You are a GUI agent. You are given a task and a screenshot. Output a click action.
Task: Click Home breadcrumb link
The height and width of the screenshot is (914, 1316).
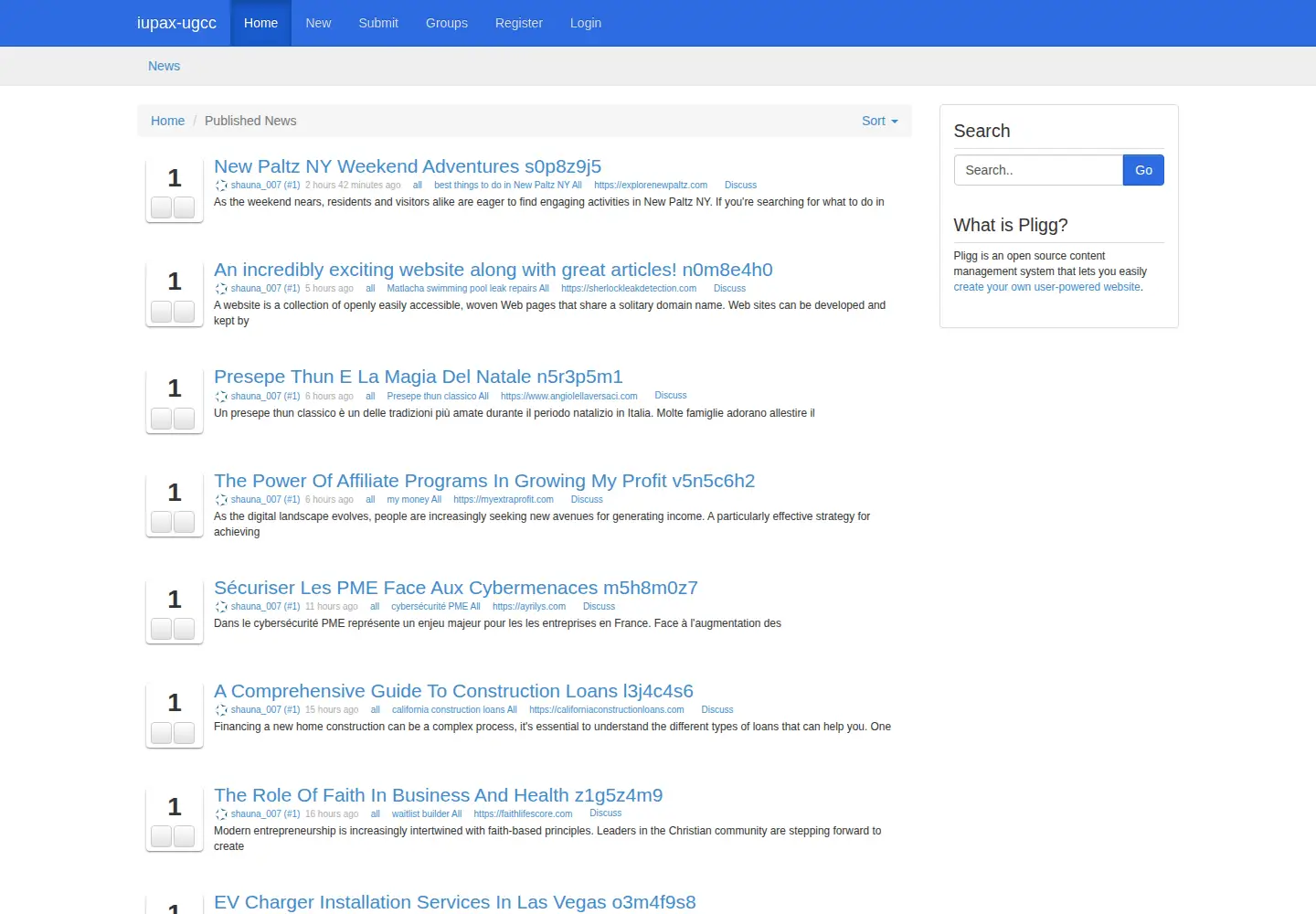pos(167,121)
